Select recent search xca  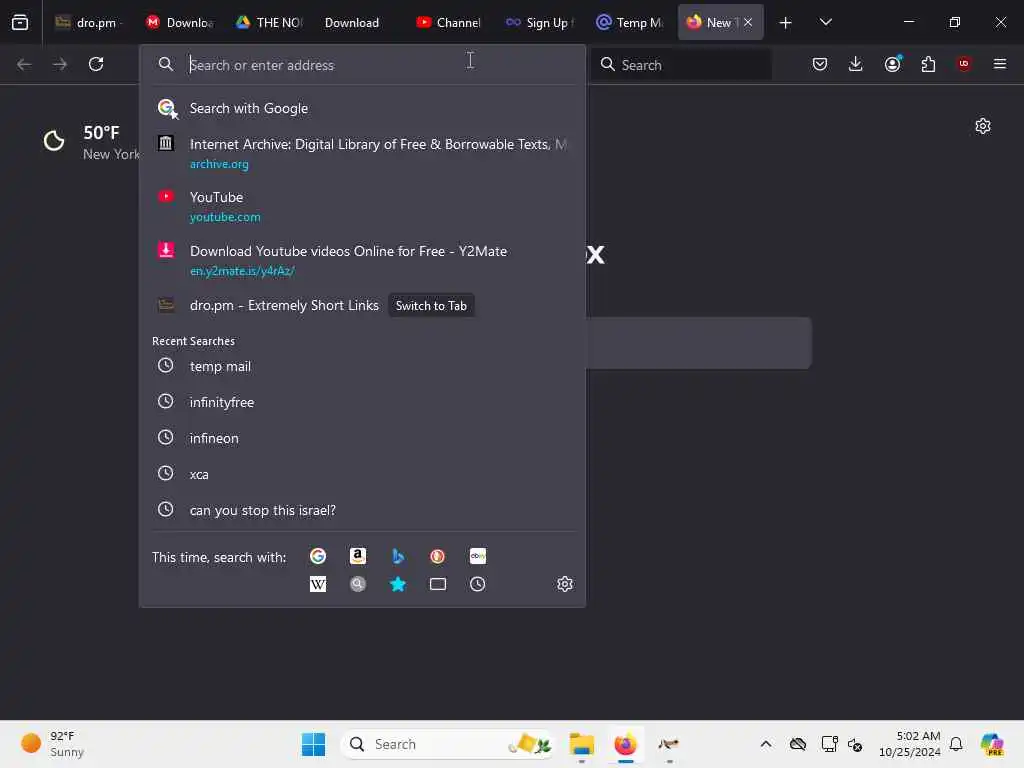[362, 474]
